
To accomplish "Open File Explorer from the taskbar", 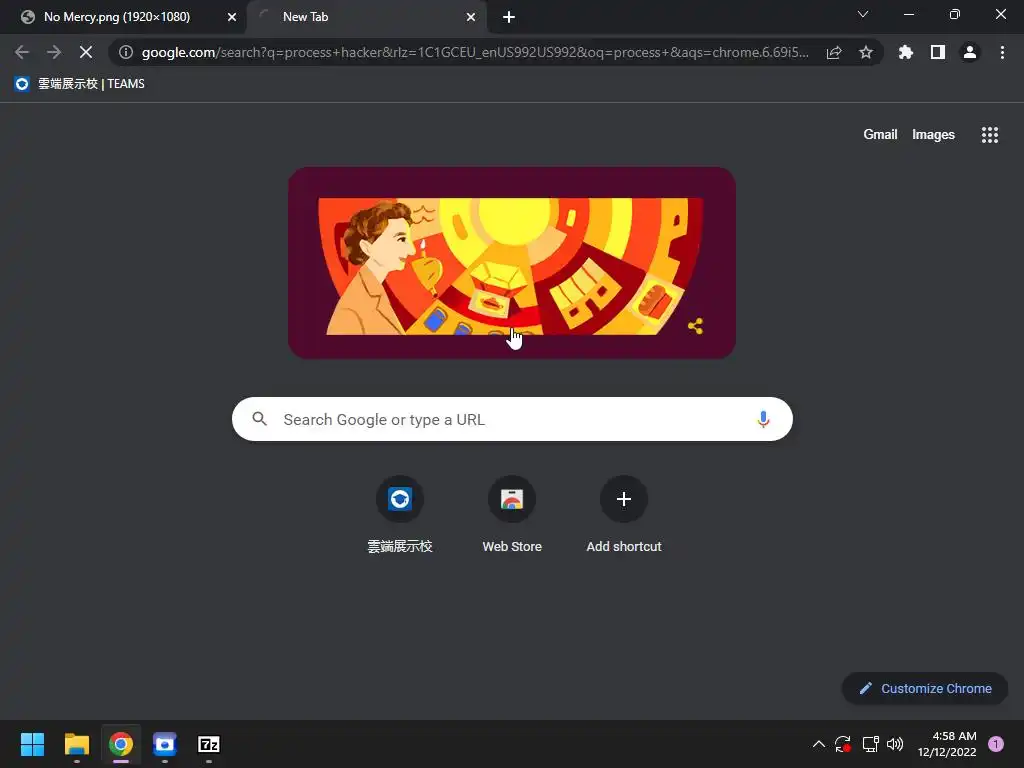I will tap(76, 744).
